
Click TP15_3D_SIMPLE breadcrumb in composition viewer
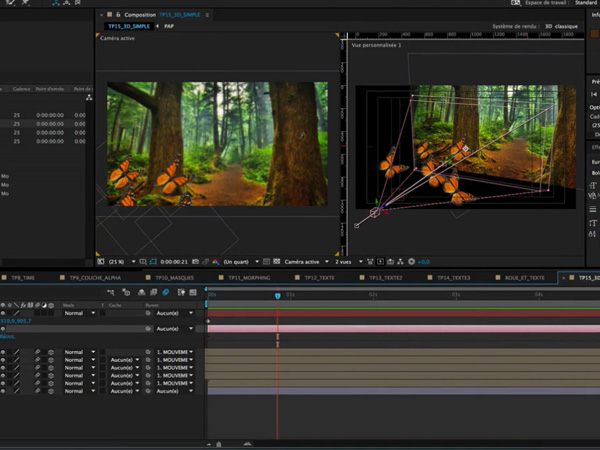[x=129, y=26]
